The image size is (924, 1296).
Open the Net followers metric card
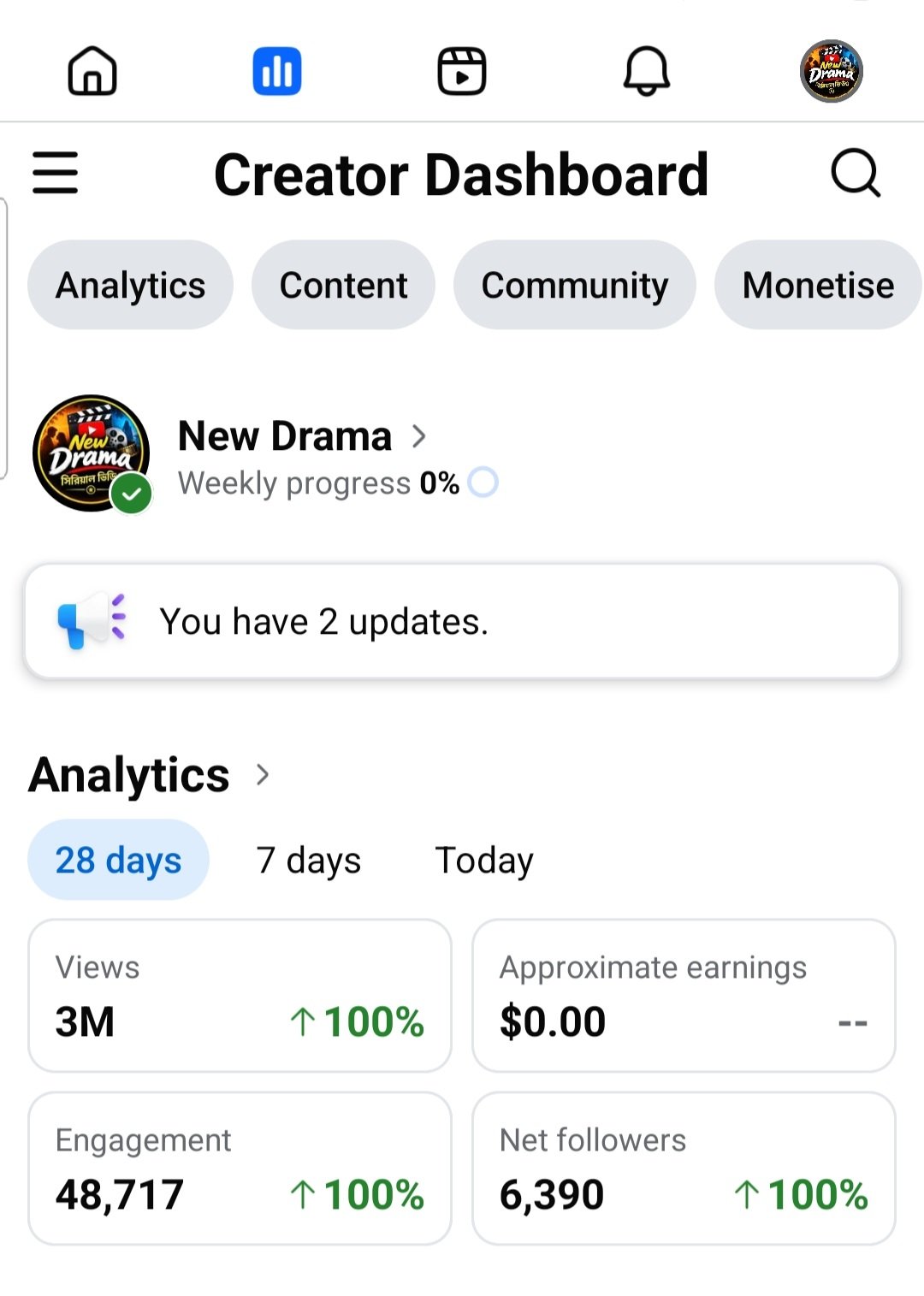pyautogui.click(x=684, y=1169)
